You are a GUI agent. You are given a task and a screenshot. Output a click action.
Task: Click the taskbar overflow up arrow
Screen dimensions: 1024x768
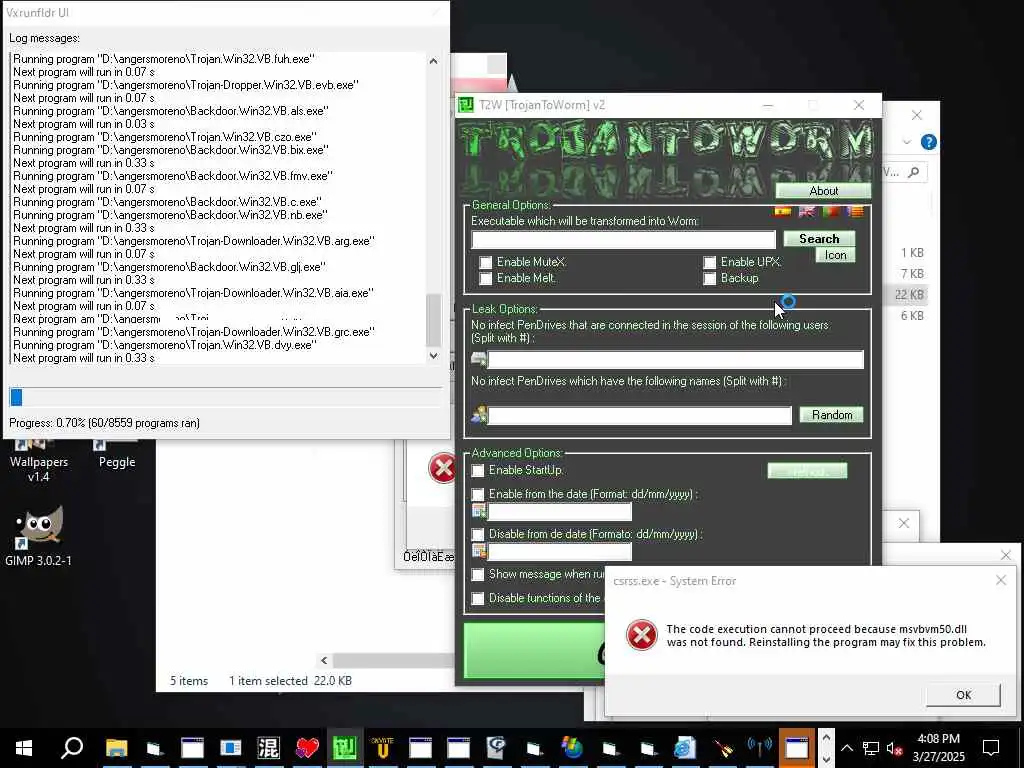pos(826,737)
